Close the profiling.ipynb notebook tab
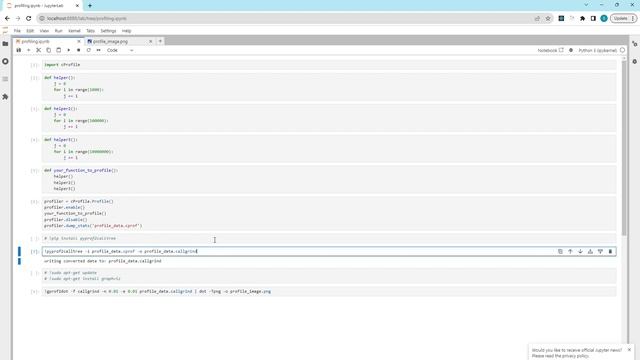 pyautogui.click(x=79, y=42)
